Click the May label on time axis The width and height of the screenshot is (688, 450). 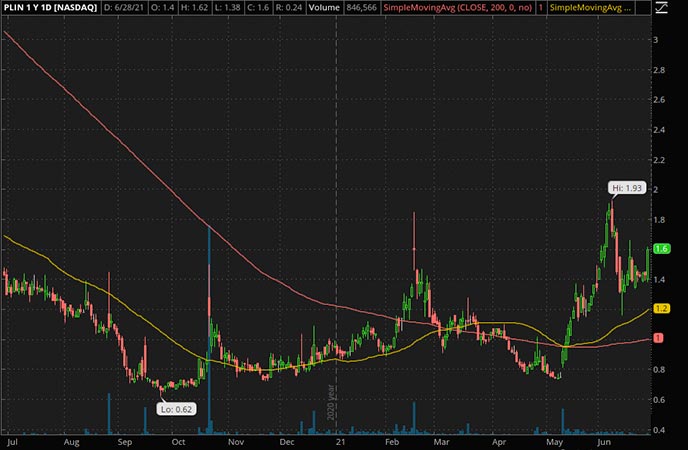pos(555,442)
